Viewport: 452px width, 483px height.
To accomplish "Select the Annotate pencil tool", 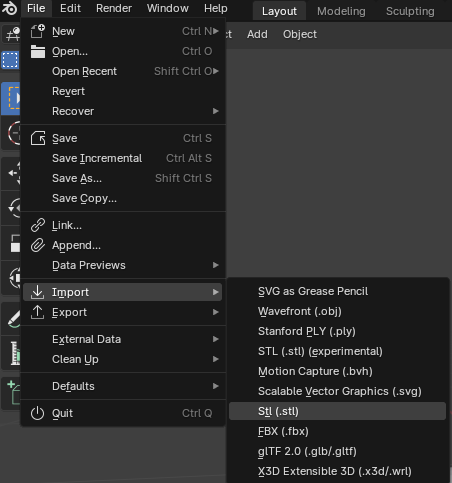I will (11, 319).
